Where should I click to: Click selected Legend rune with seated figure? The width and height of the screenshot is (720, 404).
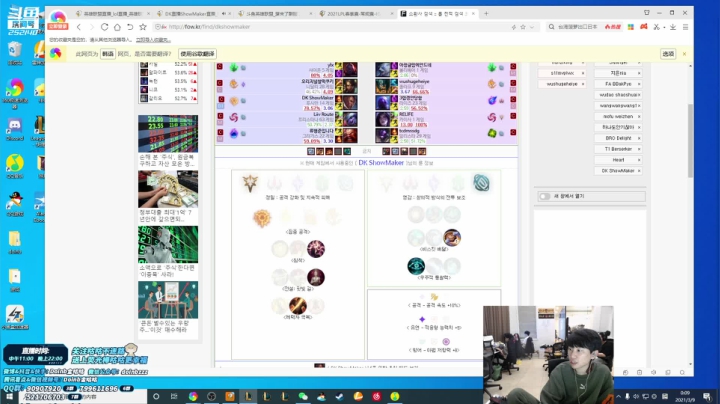315,277
